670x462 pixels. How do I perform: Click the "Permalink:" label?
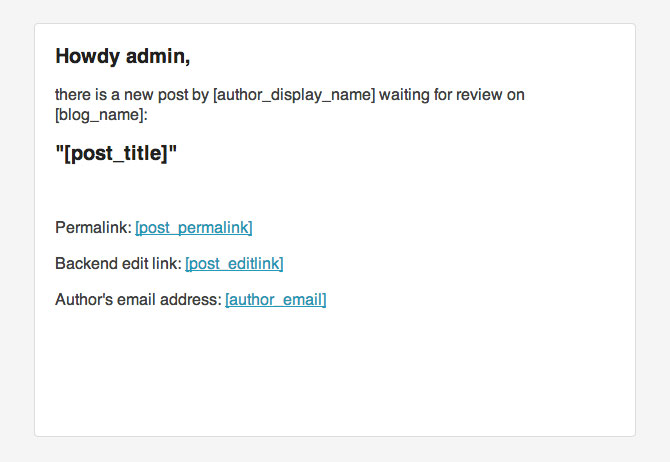coord(94,227)
